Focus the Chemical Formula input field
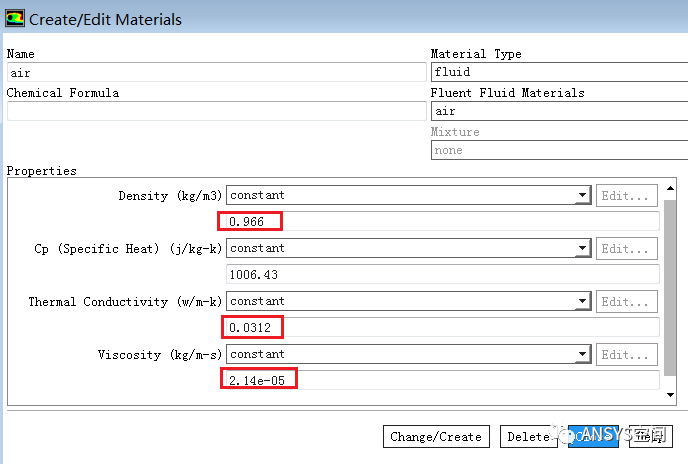This screenshot has width=688, height=464. (x=216, y=111)
